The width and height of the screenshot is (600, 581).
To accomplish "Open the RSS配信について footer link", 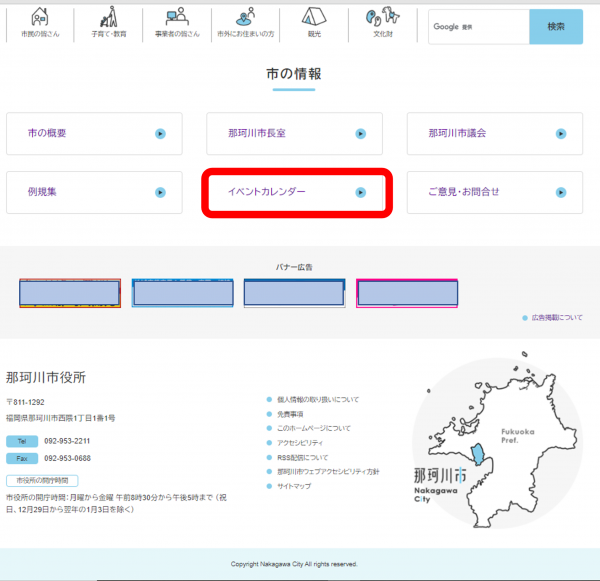I will [x=303, y=457].
